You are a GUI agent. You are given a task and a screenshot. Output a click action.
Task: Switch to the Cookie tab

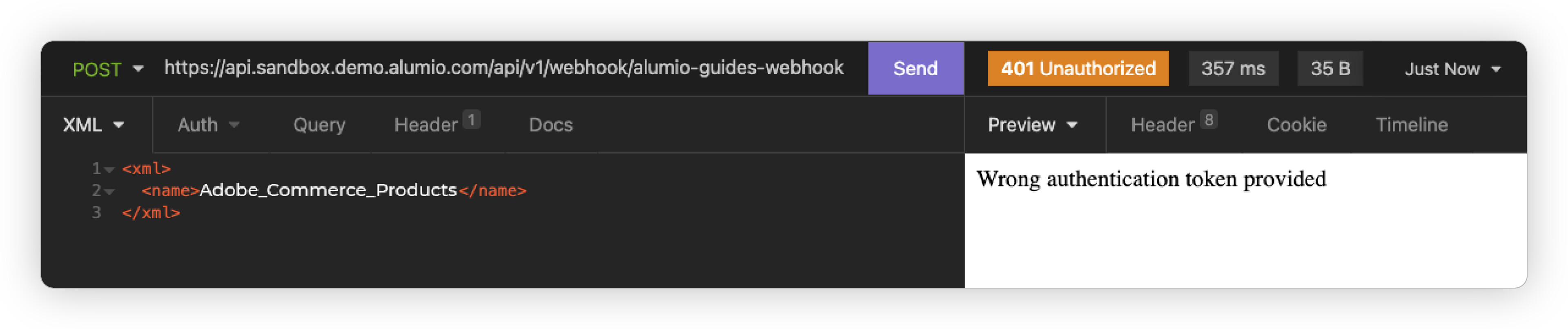point(1296,125)
